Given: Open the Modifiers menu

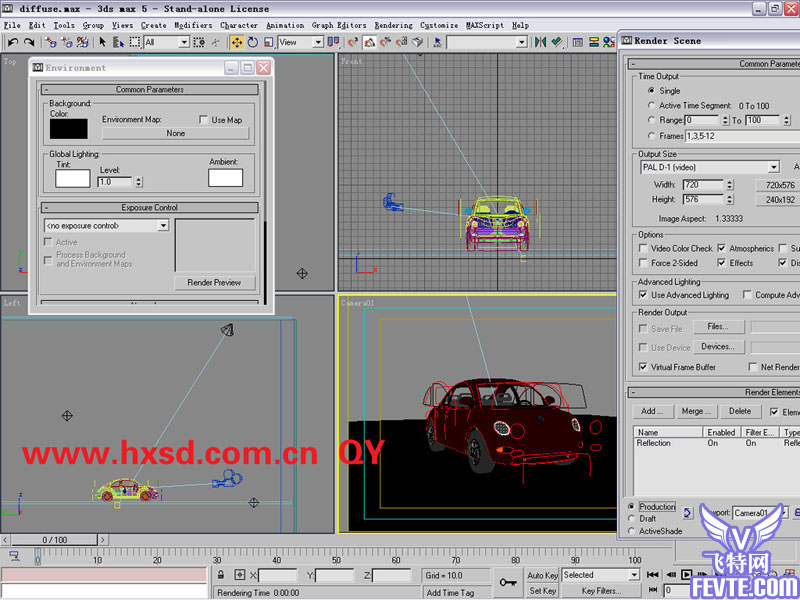Looking at the screenshot, I should click(x=193, y=25).
